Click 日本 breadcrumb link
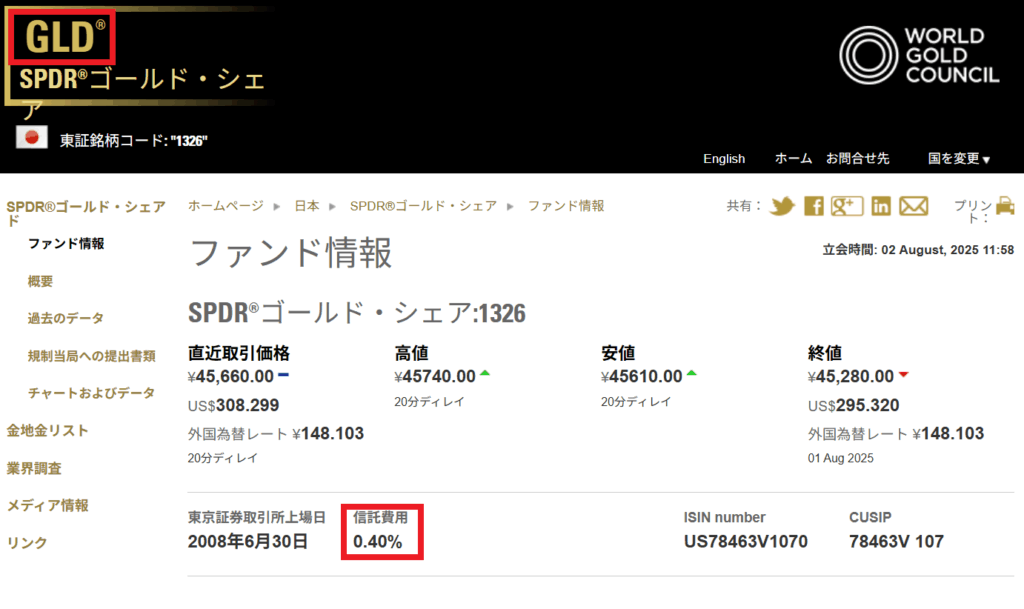Image resolution: width=1024 pixels, height=609 pixels. 307,206
